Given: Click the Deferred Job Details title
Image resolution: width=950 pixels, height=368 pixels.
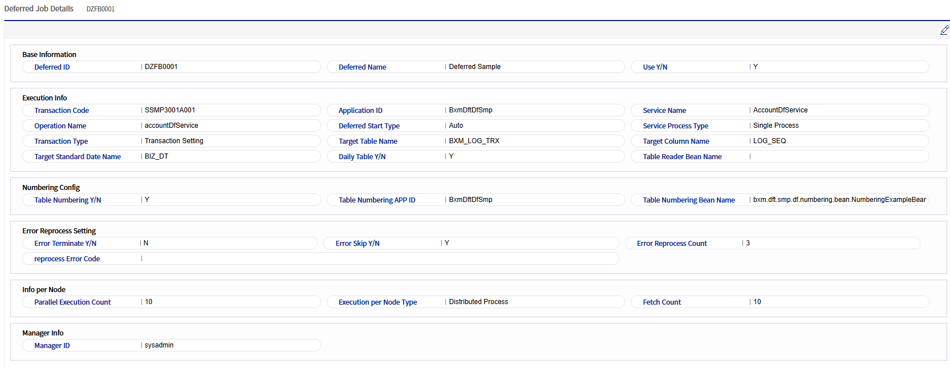Looking at the screenshot, I should point(39,9).
